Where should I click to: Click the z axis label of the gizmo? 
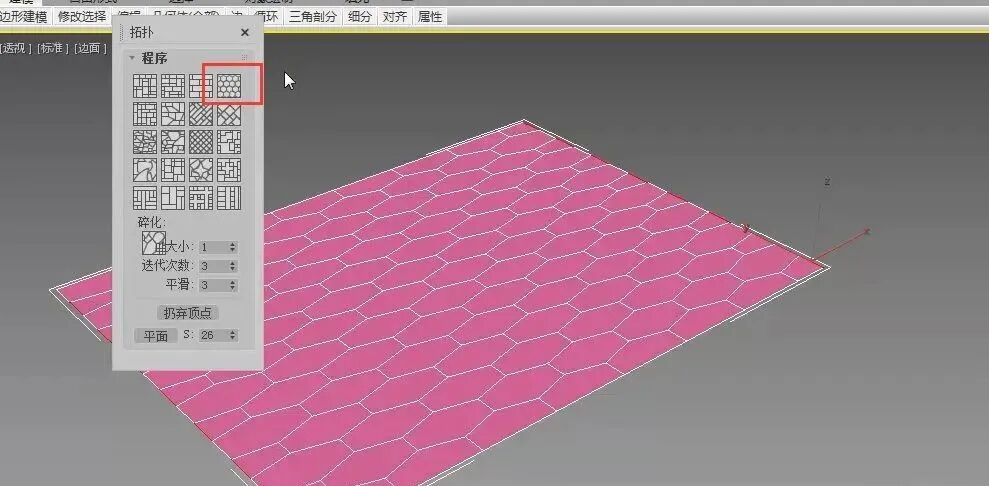tap(827, 182)
